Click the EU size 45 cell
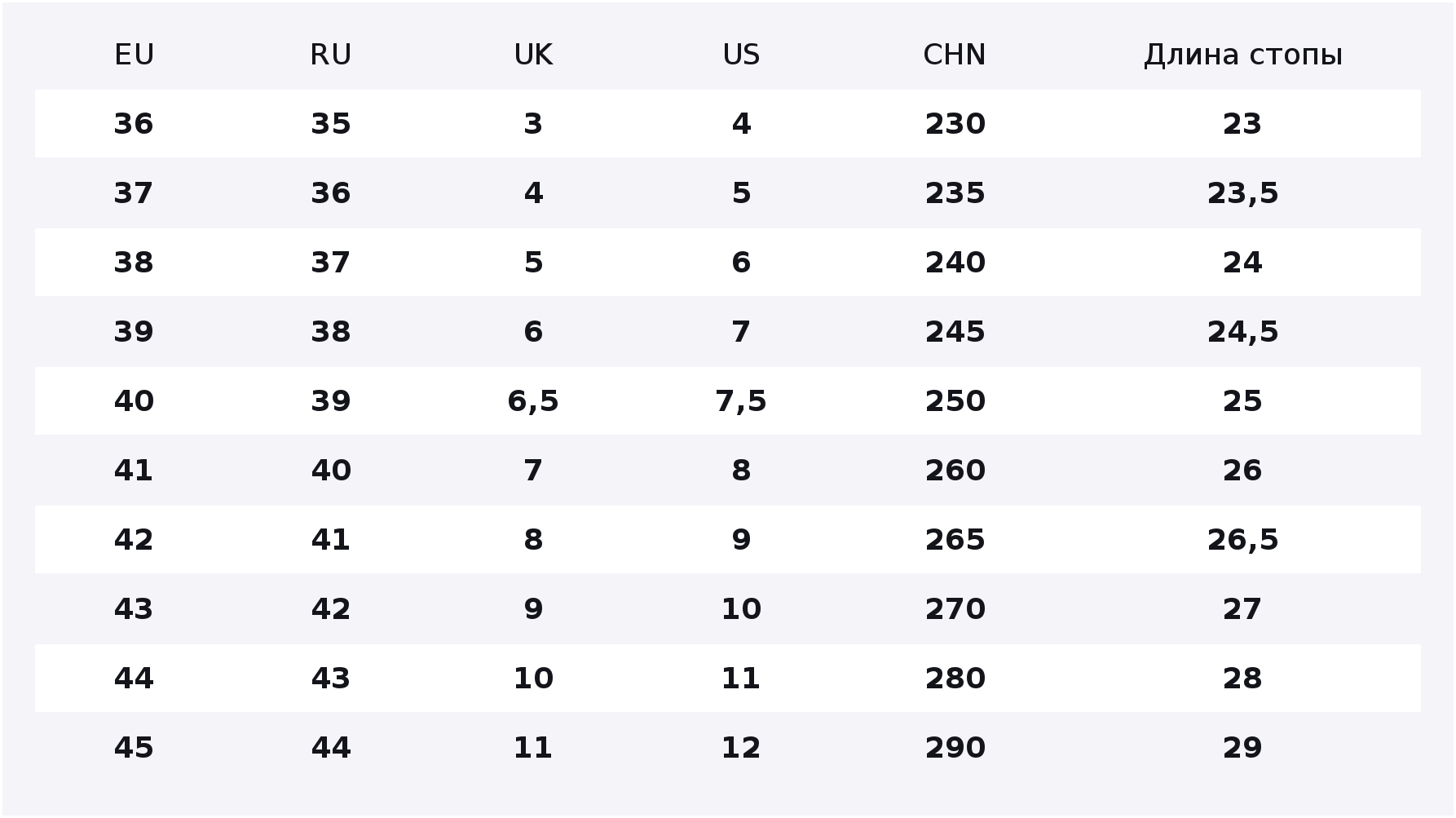The height and width of the screenshot is (818, 1456). pyautogui.click(x=134, y=748)
